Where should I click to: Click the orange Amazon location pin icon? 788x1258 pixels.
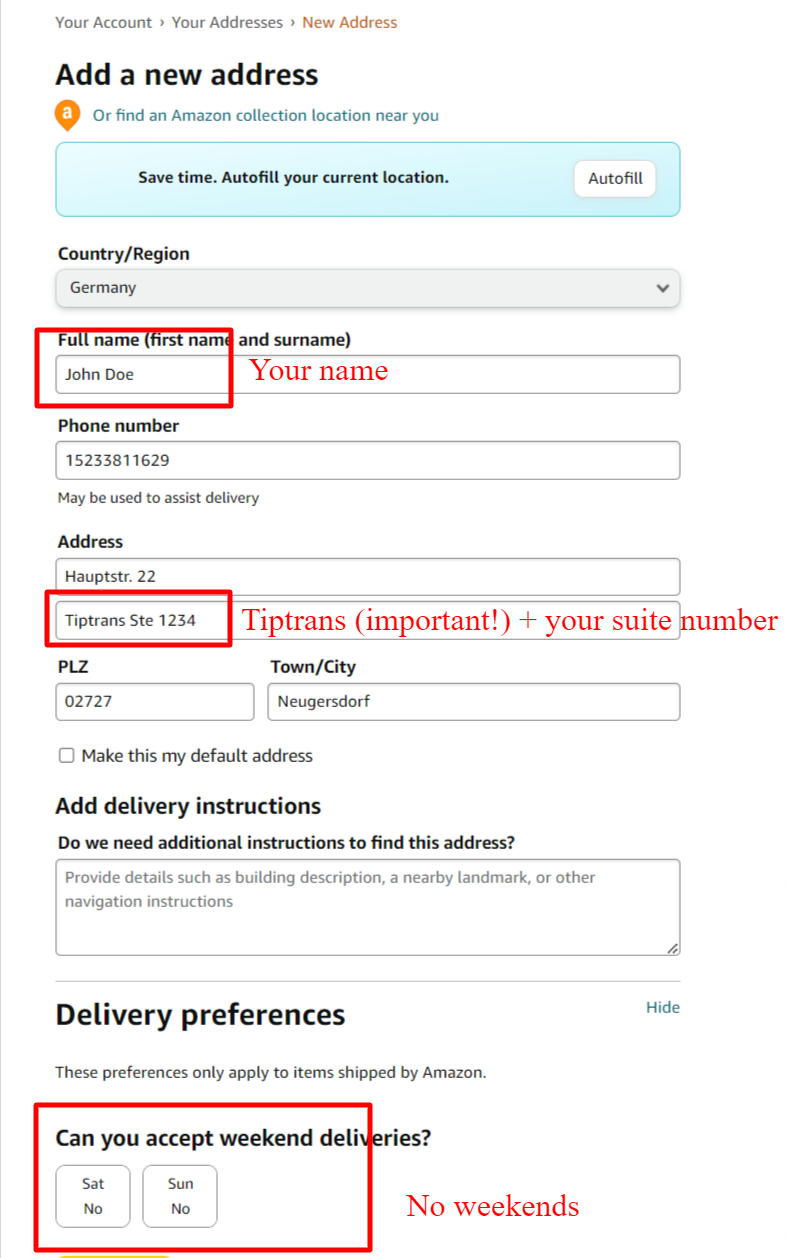[66, 114]
